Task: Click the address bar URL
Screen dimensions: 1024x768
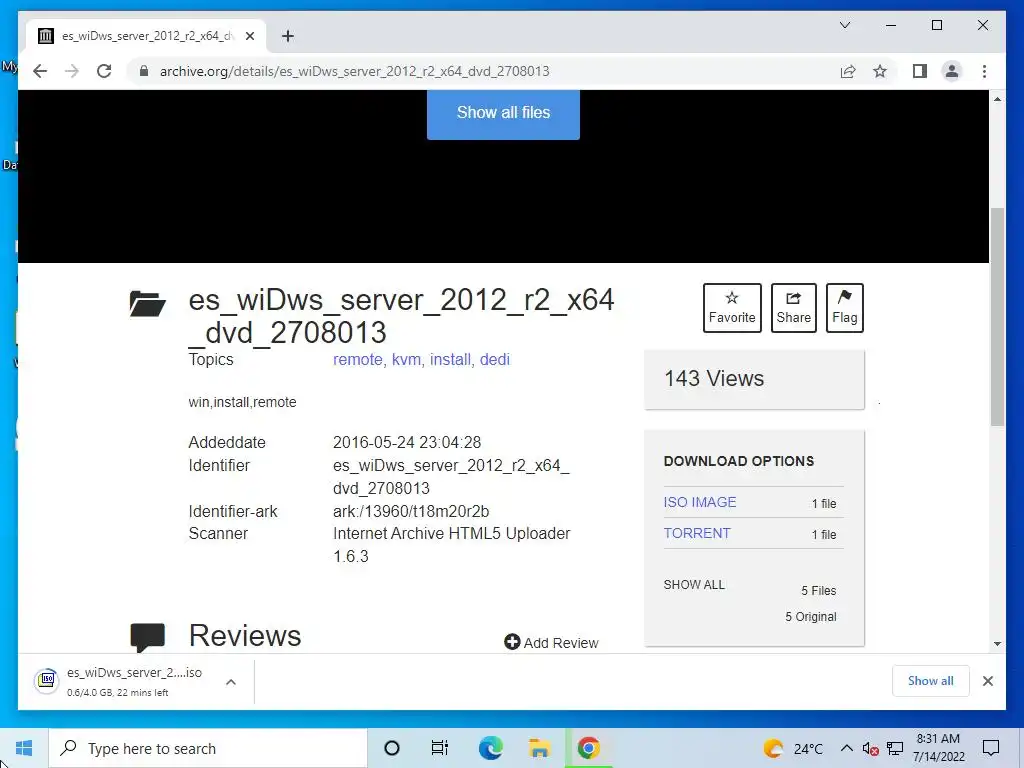Action: click(x=355, y=71)
